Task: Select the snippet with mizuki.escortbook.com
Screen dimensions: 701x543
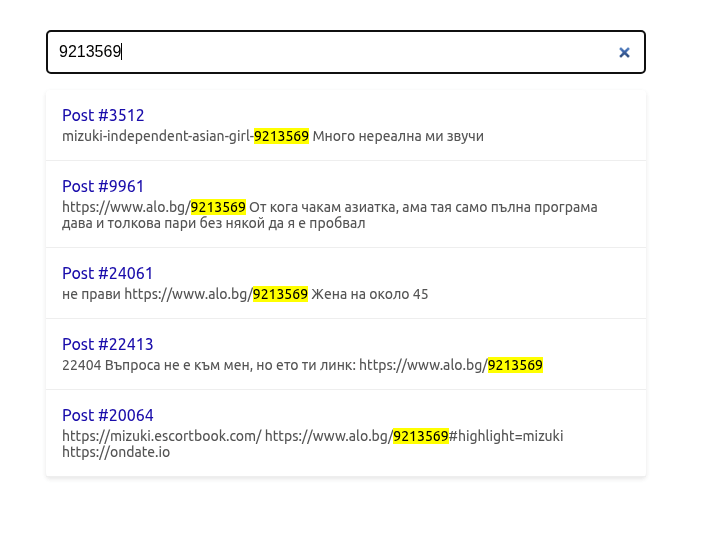Action: (312, 444)
